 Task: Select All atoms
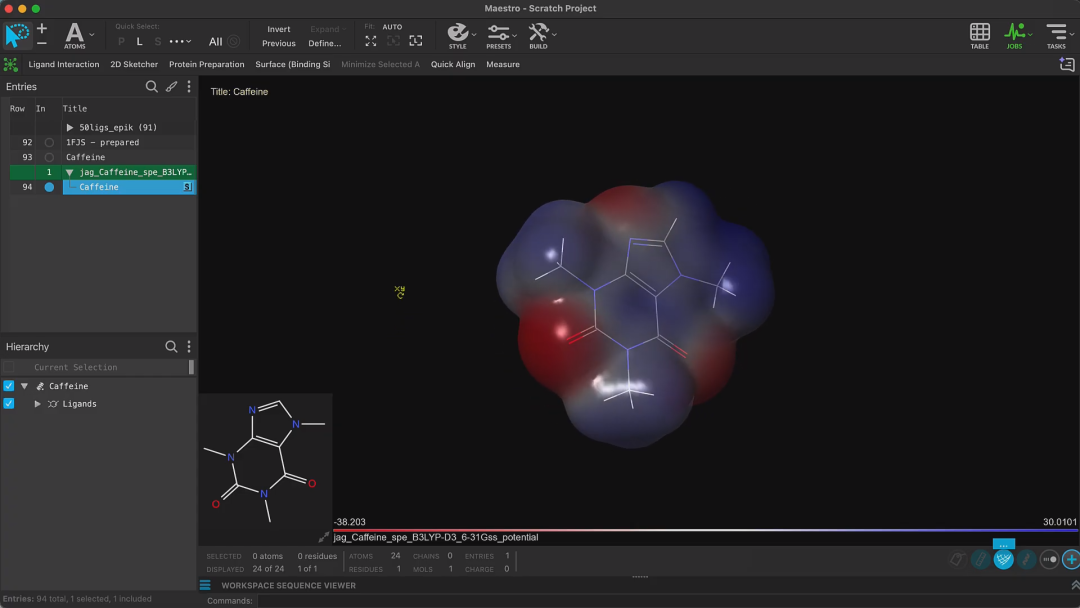[x=216, y=41]
